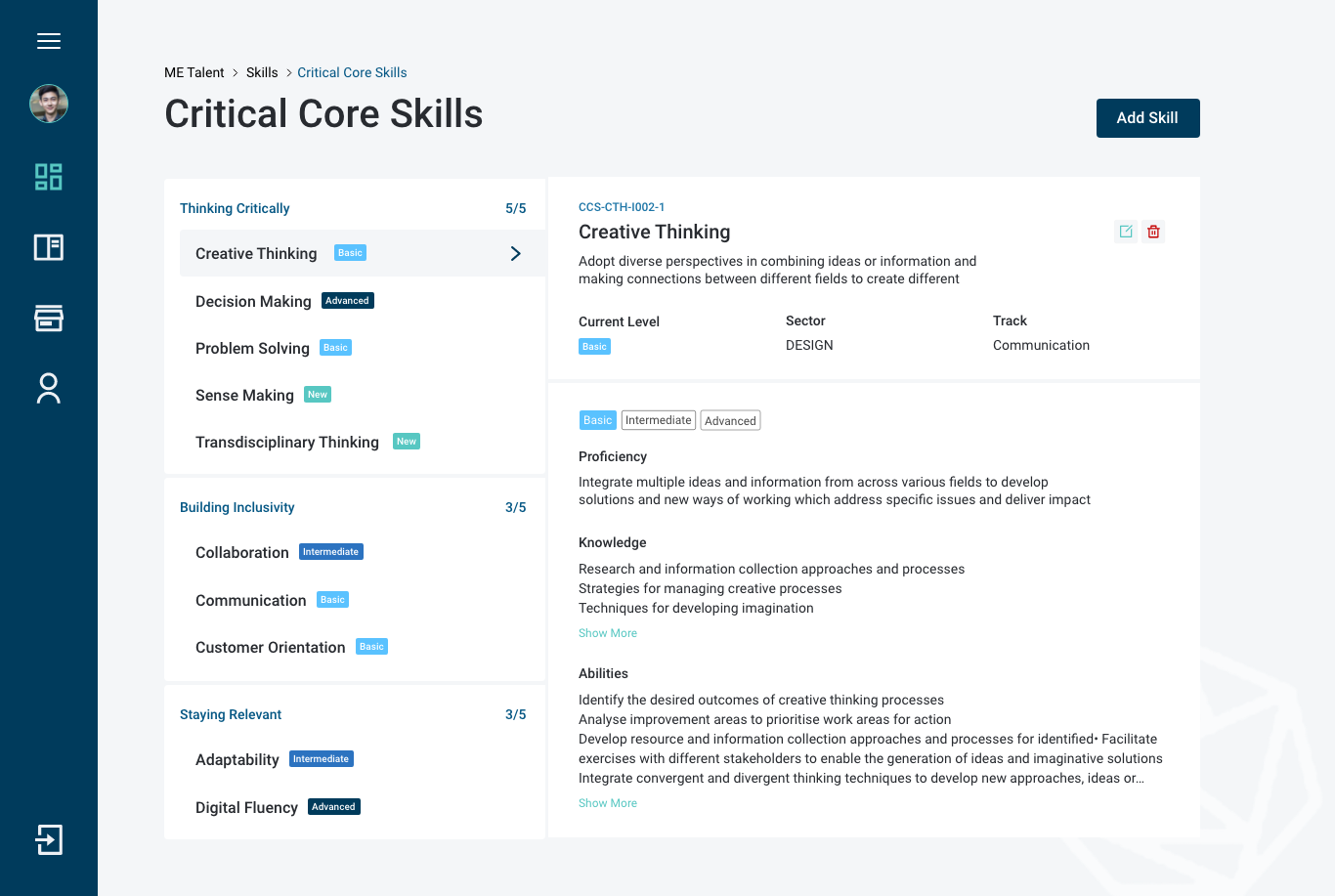This screenshot has width=1335, height=896.
Task: Open the user profile sidebar icon
Action: click(x=49, y=388)
